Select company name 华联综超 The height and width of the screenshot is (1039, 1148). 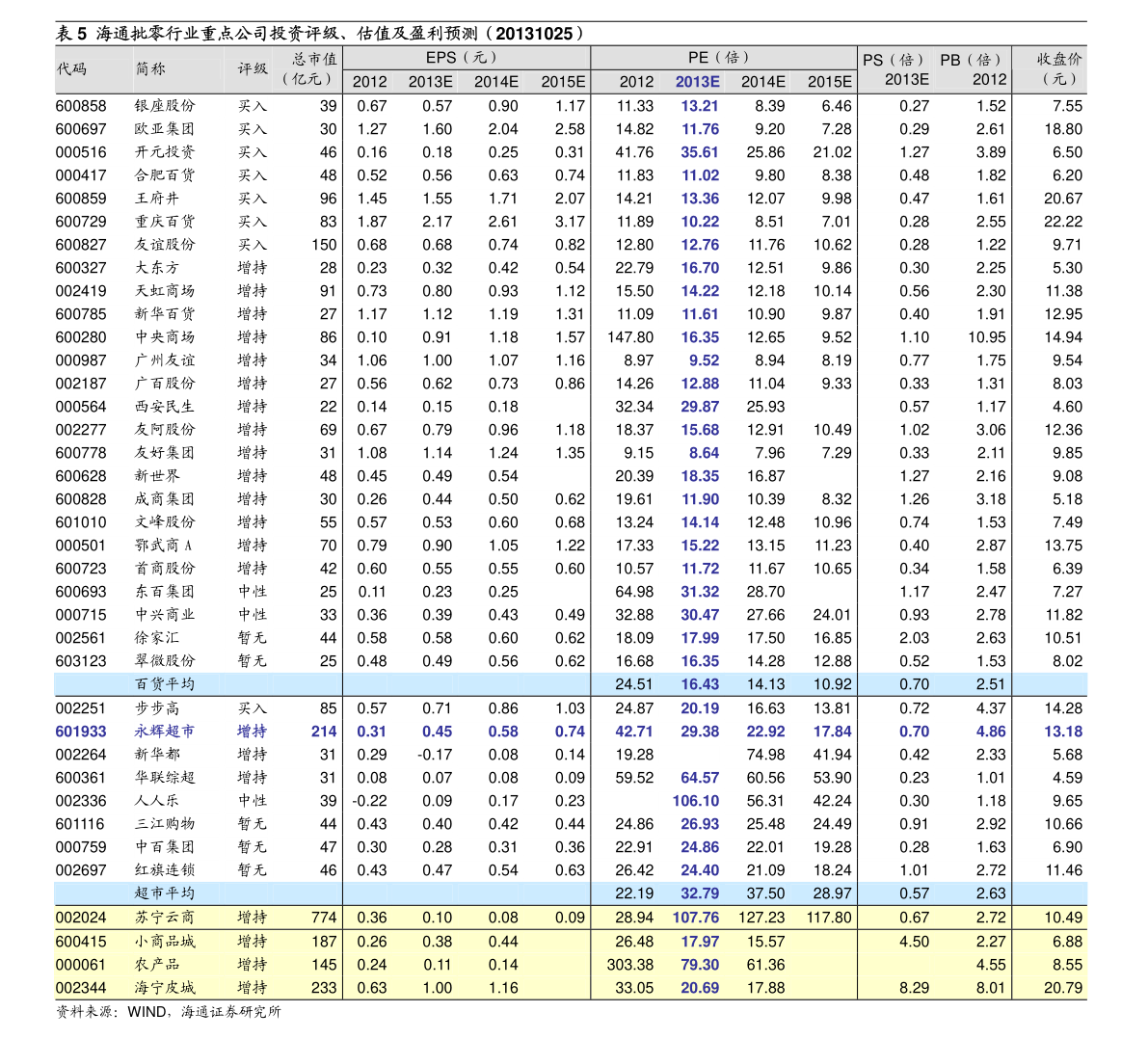[x=166, y=778]
